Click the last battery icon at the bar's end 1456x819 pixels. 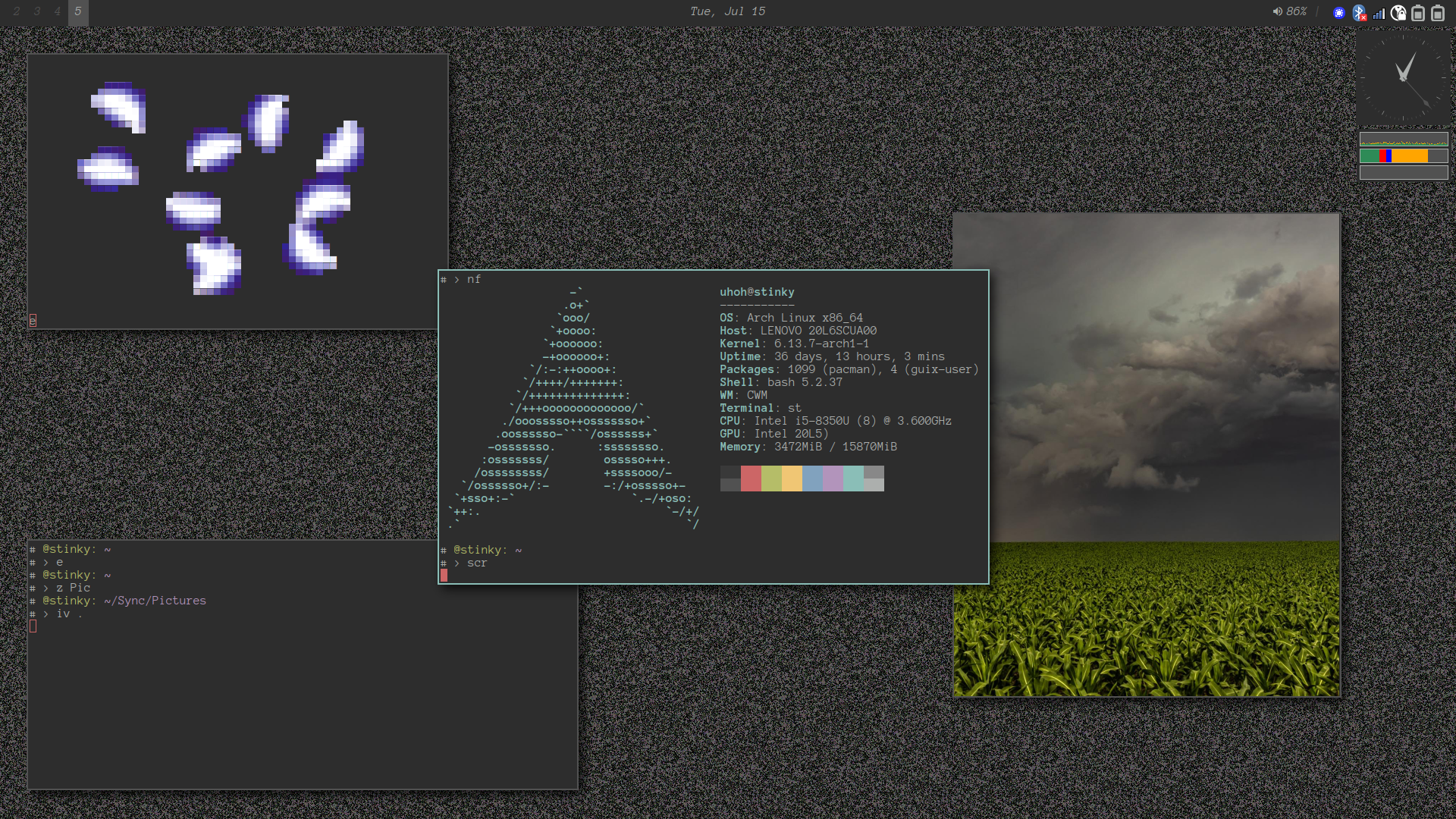click(1438, 13)
